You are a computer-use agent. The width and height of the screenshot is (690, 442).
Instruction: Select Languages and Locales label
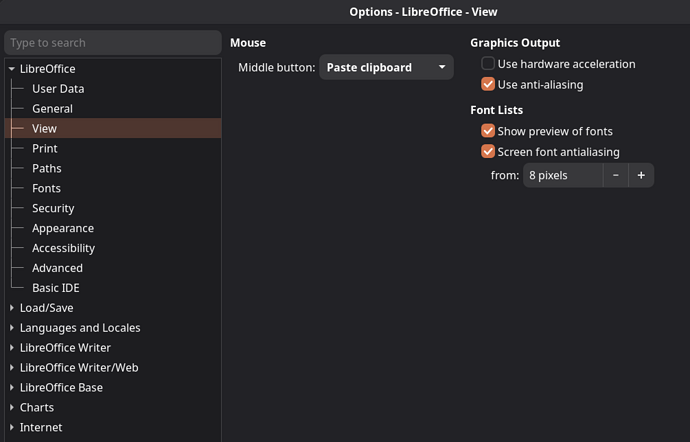[x=80, y=328]
